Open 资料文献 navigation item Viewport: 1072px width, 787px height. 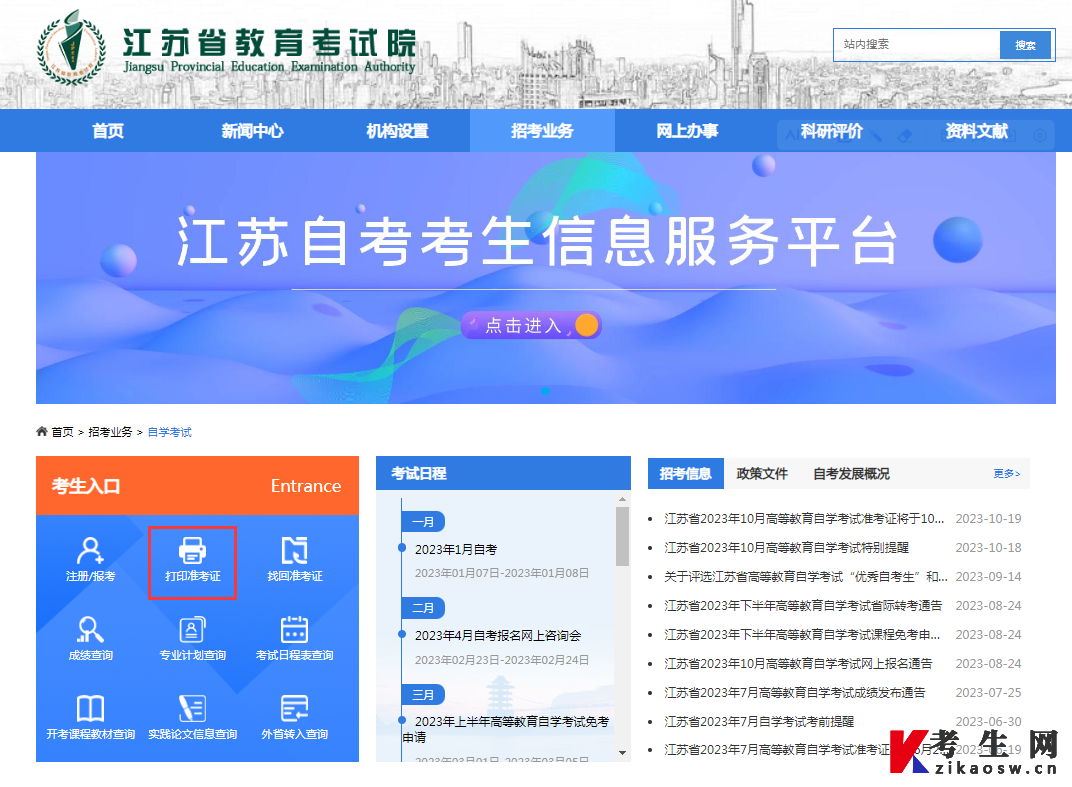coord(977,131)
